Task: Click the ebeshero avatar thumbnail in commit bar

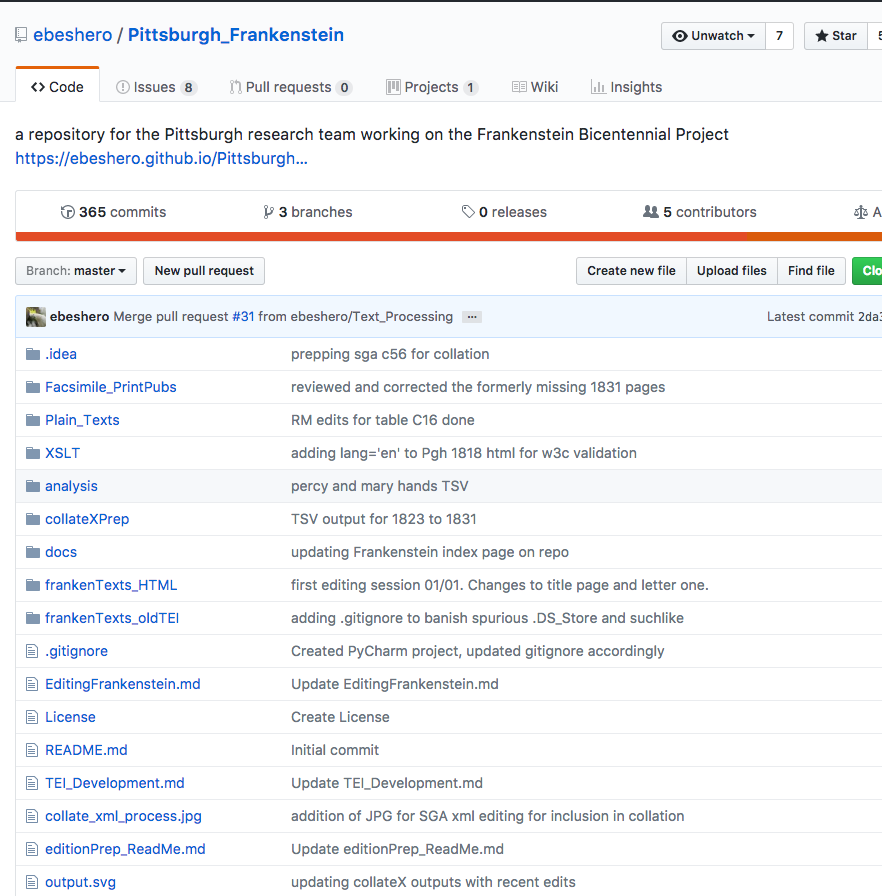Action: click(x=35, y=317)
